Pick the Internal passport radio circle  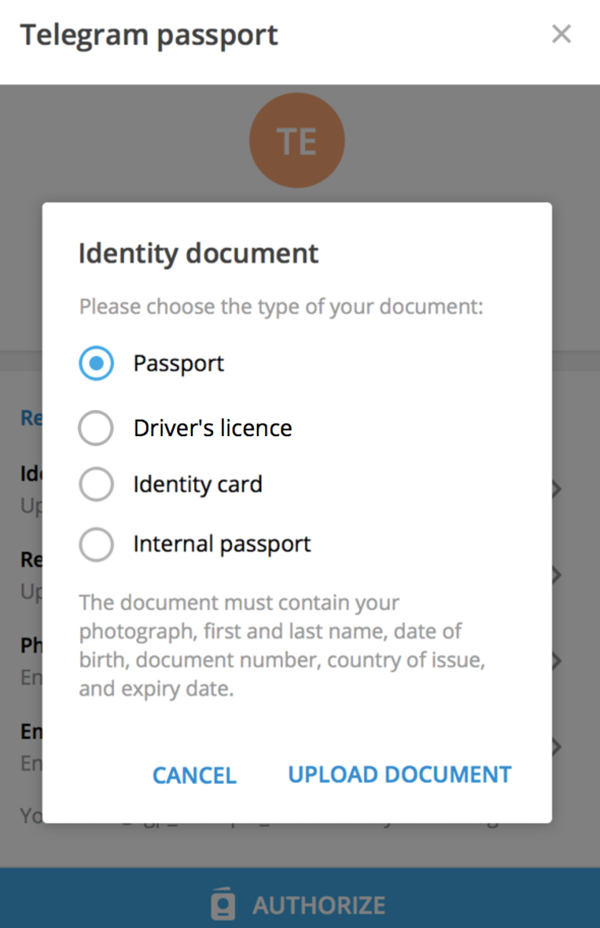96,545
